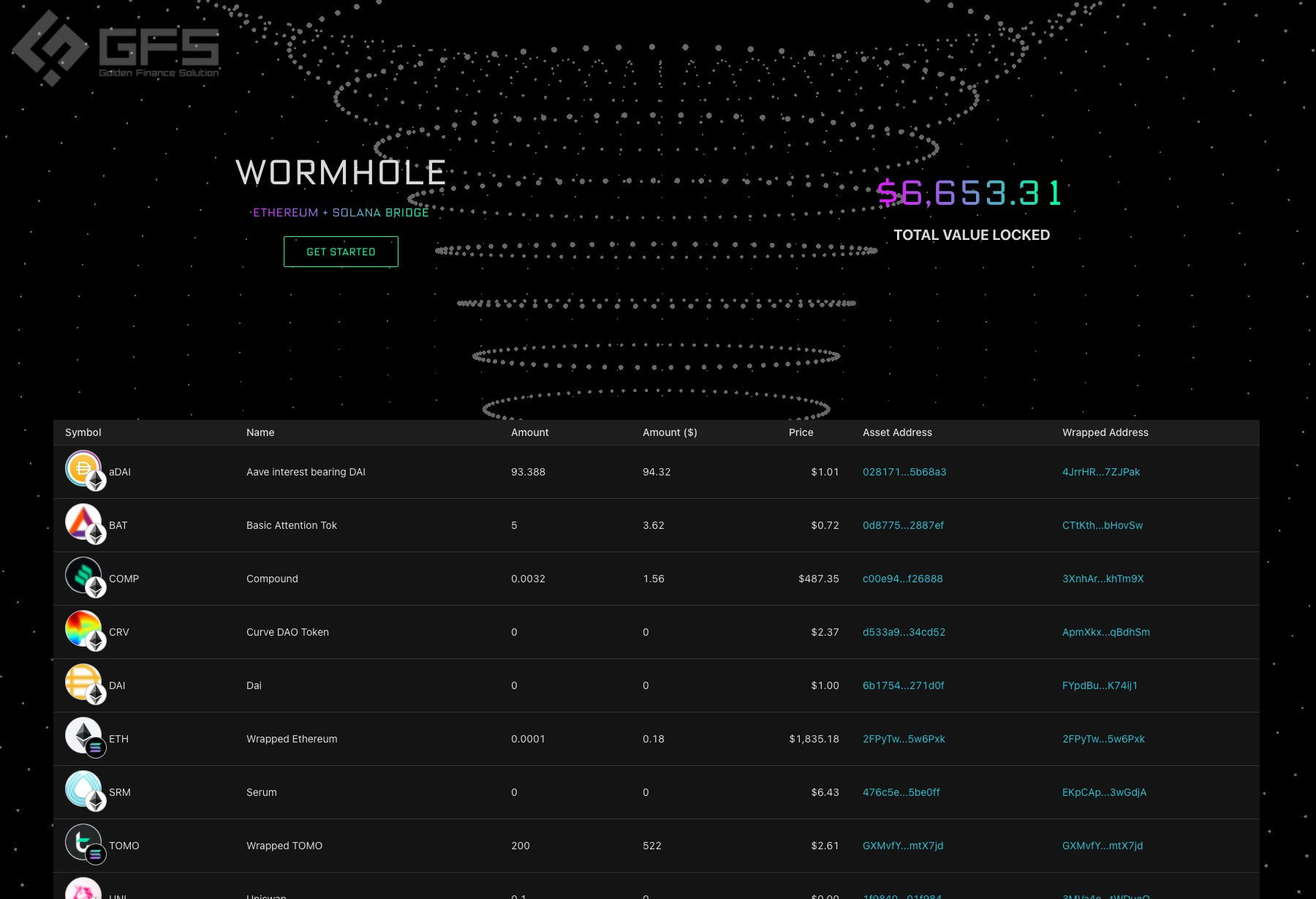The image size is (1316, 899).
Task: Click the Wrapped Address column header
Action: coord(1105,432)
